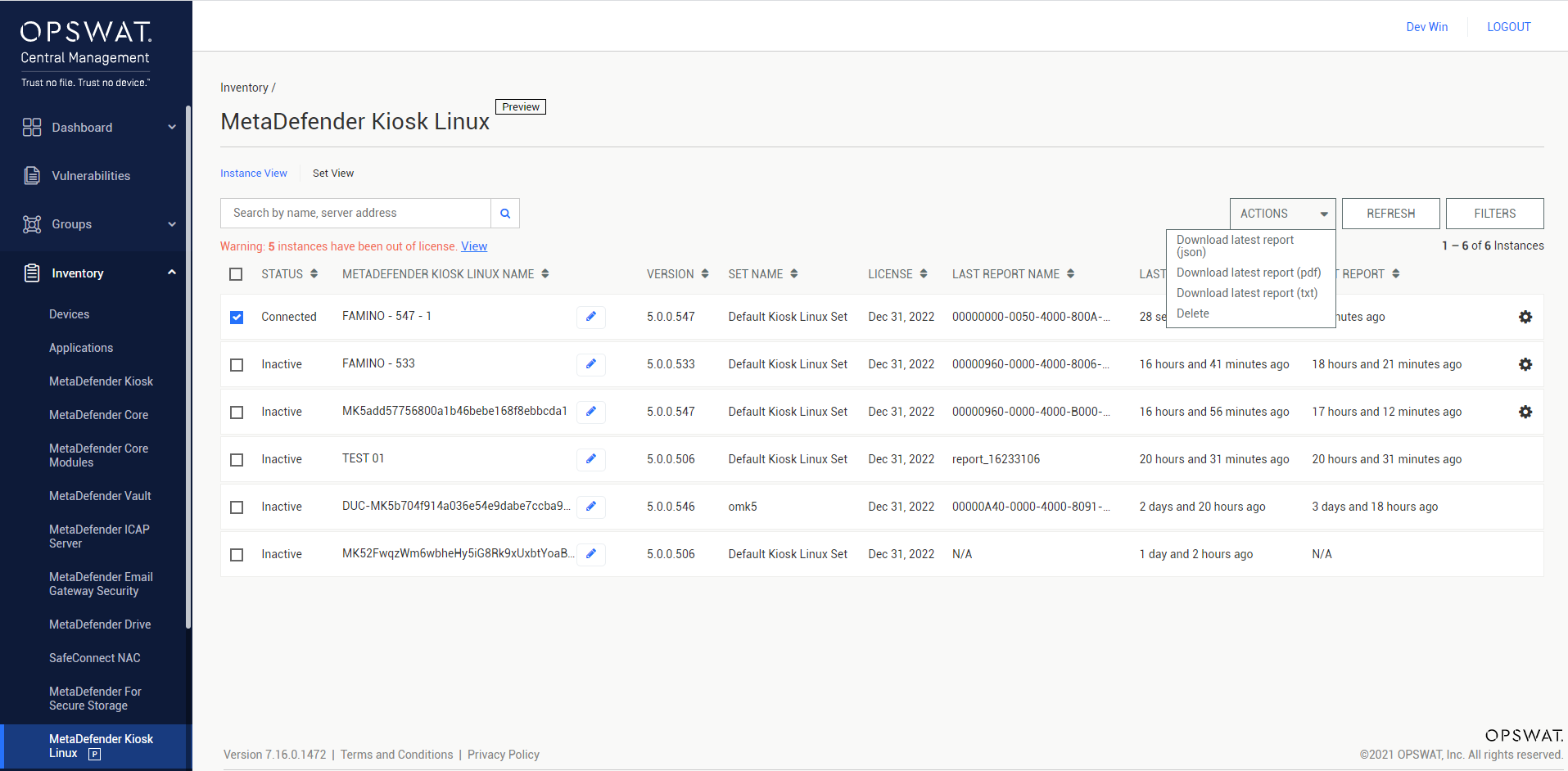Click the Groups network icon

[x=32, y=224]
